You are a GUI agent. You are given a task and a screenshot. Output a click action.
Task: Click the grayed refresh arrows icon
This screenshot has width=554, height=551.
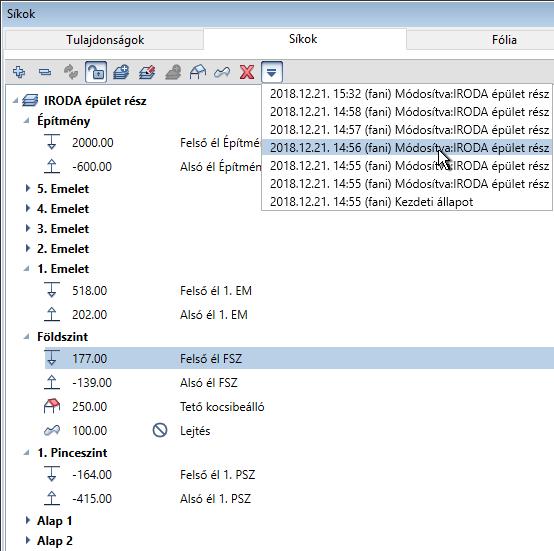click(x=71, y=72)
